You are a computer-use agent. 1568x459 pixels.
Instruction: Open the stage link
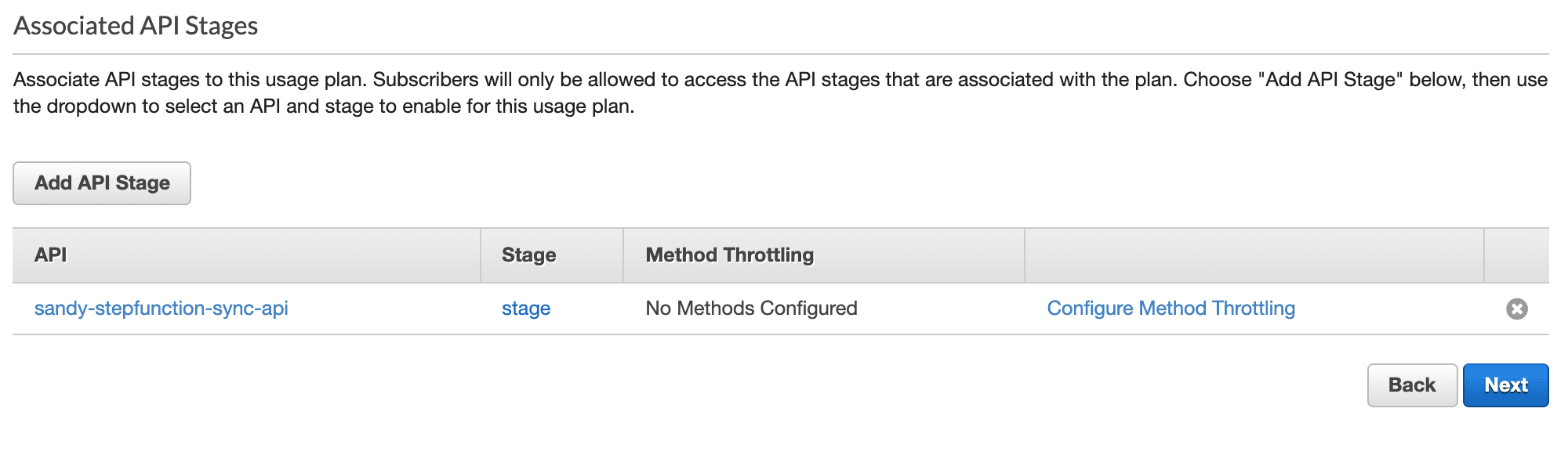pos(526,309)
